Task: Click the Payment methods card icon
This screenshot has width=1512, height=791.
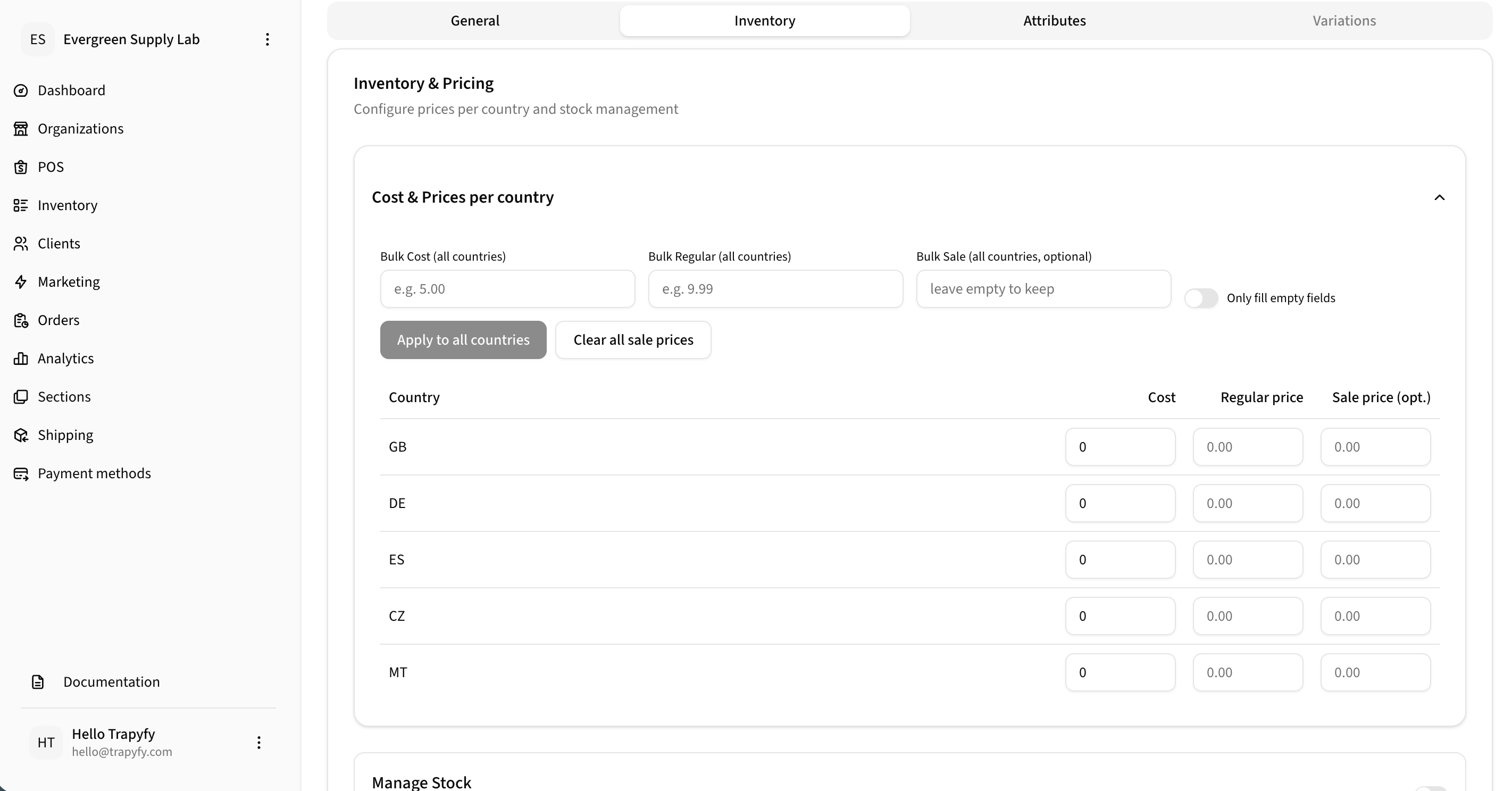Action: pos(21,473)
